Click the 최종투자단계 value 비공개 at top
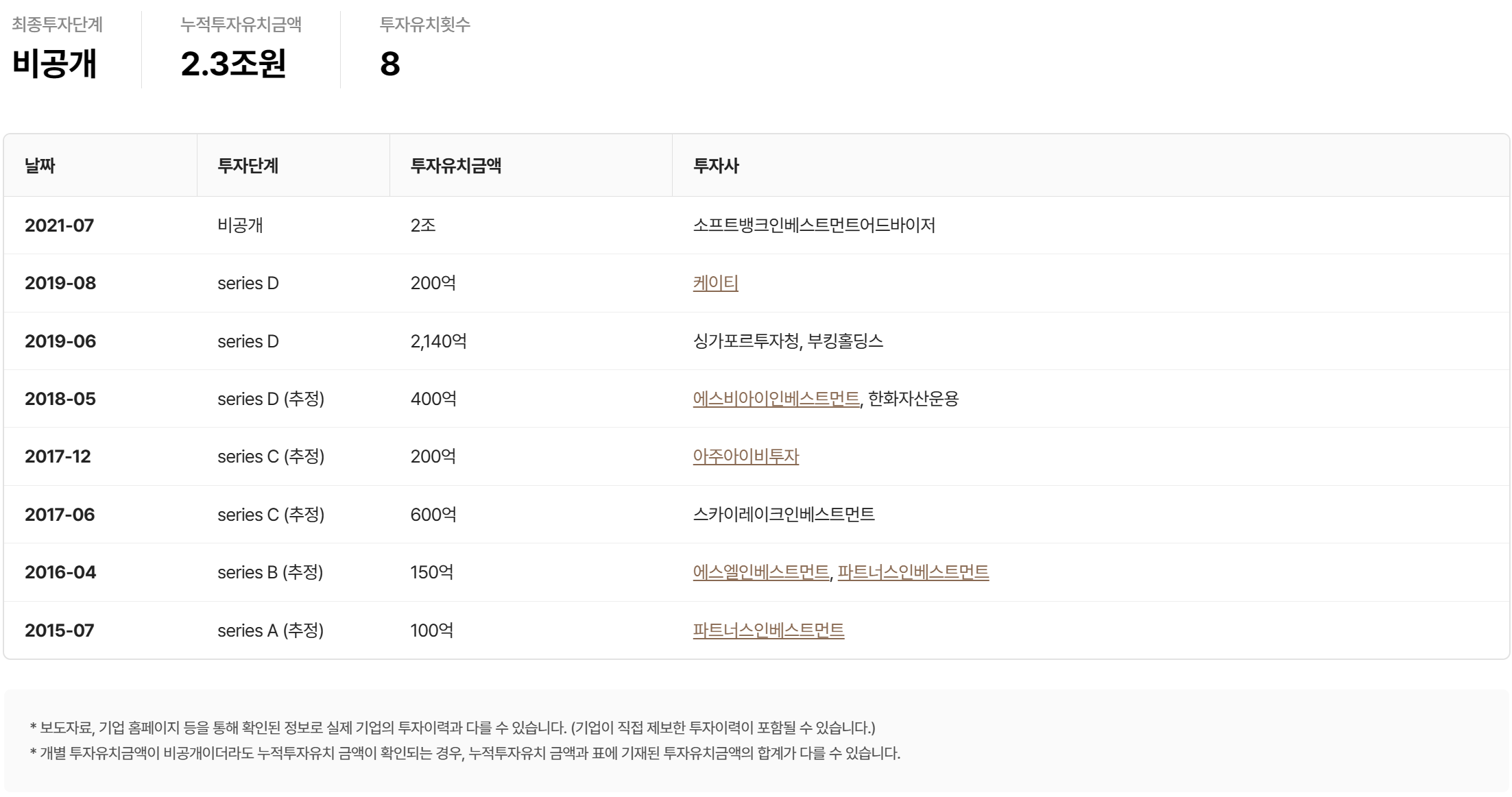The width and height of the screenshot is (1512, 797). tap(54, 64)
